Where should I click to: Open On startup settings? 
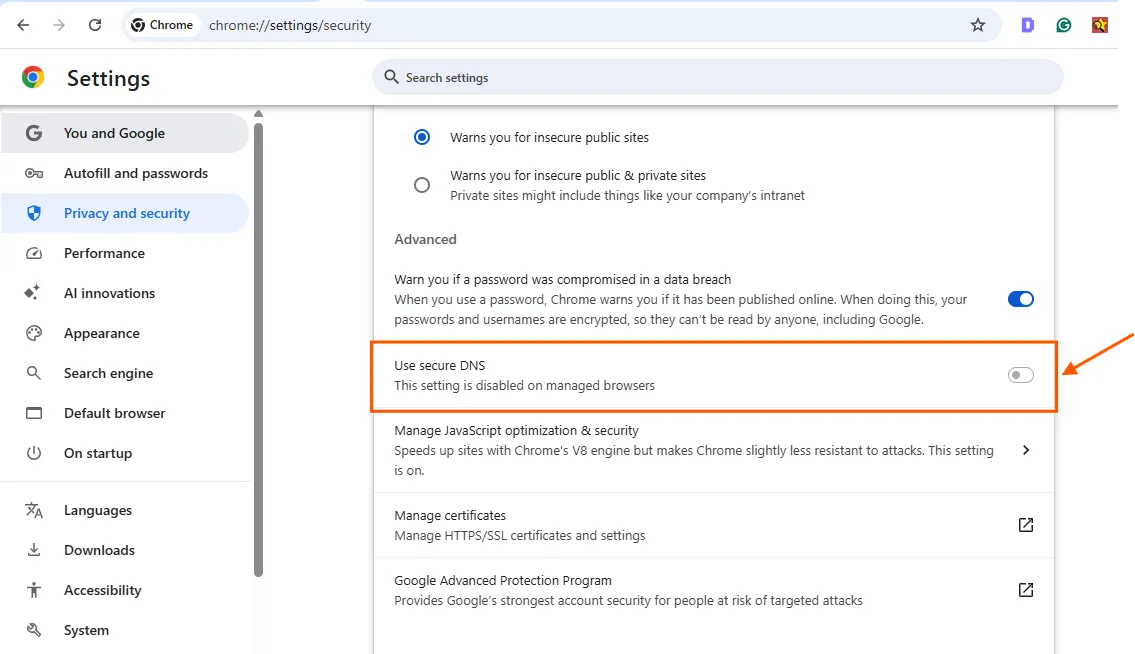(125, 453)
